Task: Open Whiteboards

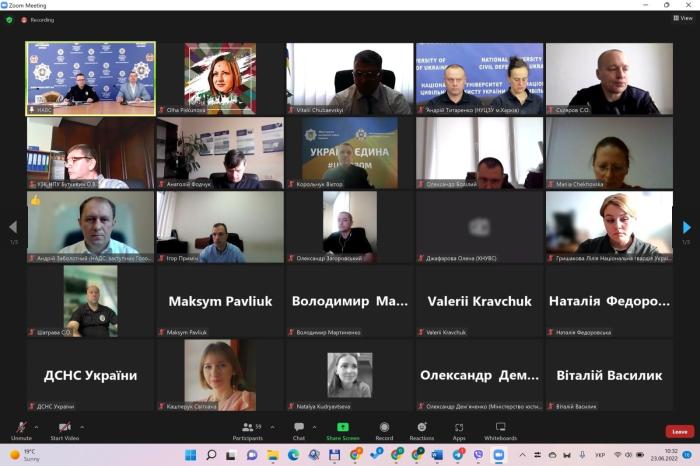Action: pos(500,428)
